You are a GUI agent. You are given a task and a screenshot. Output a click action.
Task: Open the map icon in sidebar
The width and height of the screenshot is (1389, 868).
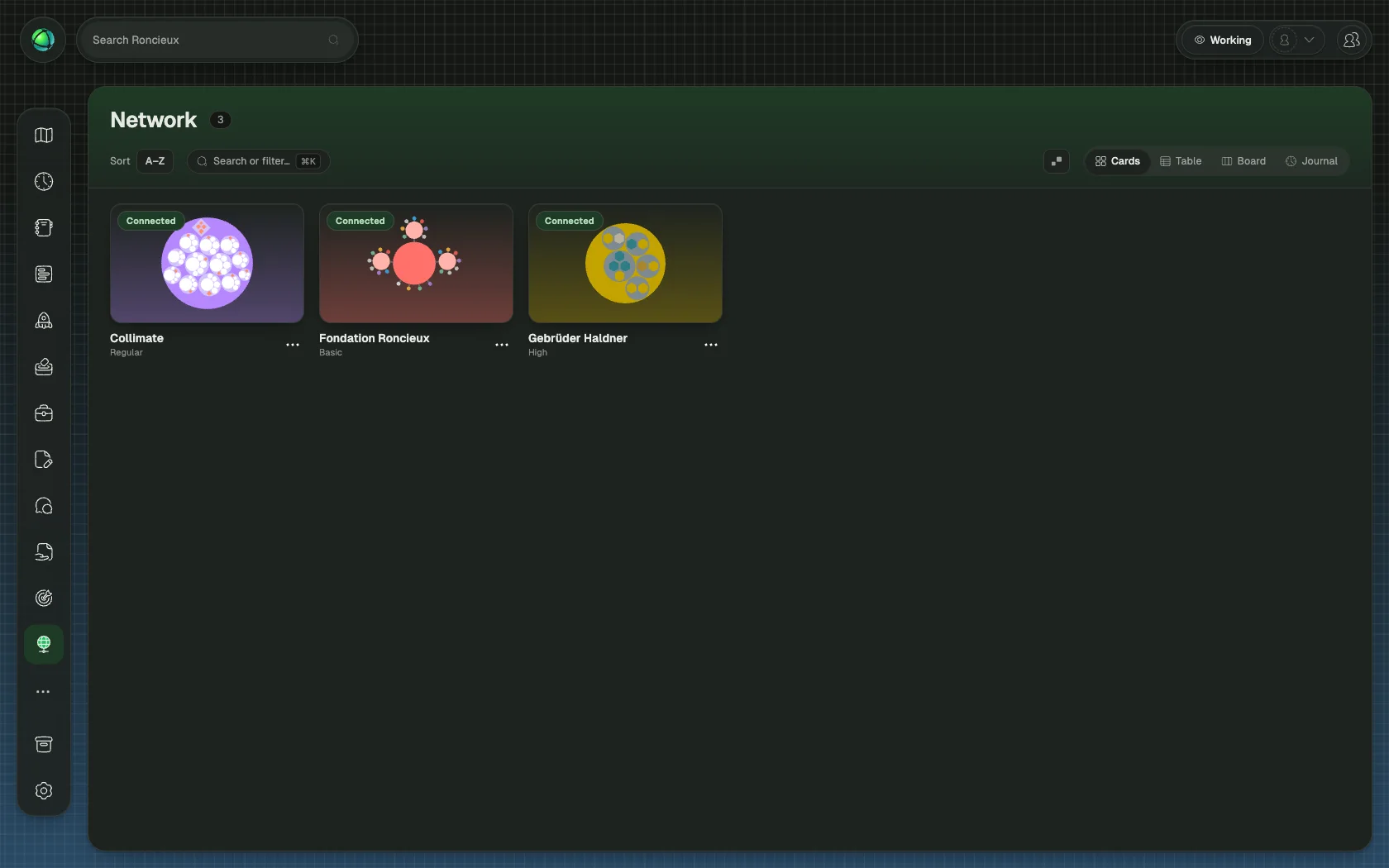pos(44,136)
